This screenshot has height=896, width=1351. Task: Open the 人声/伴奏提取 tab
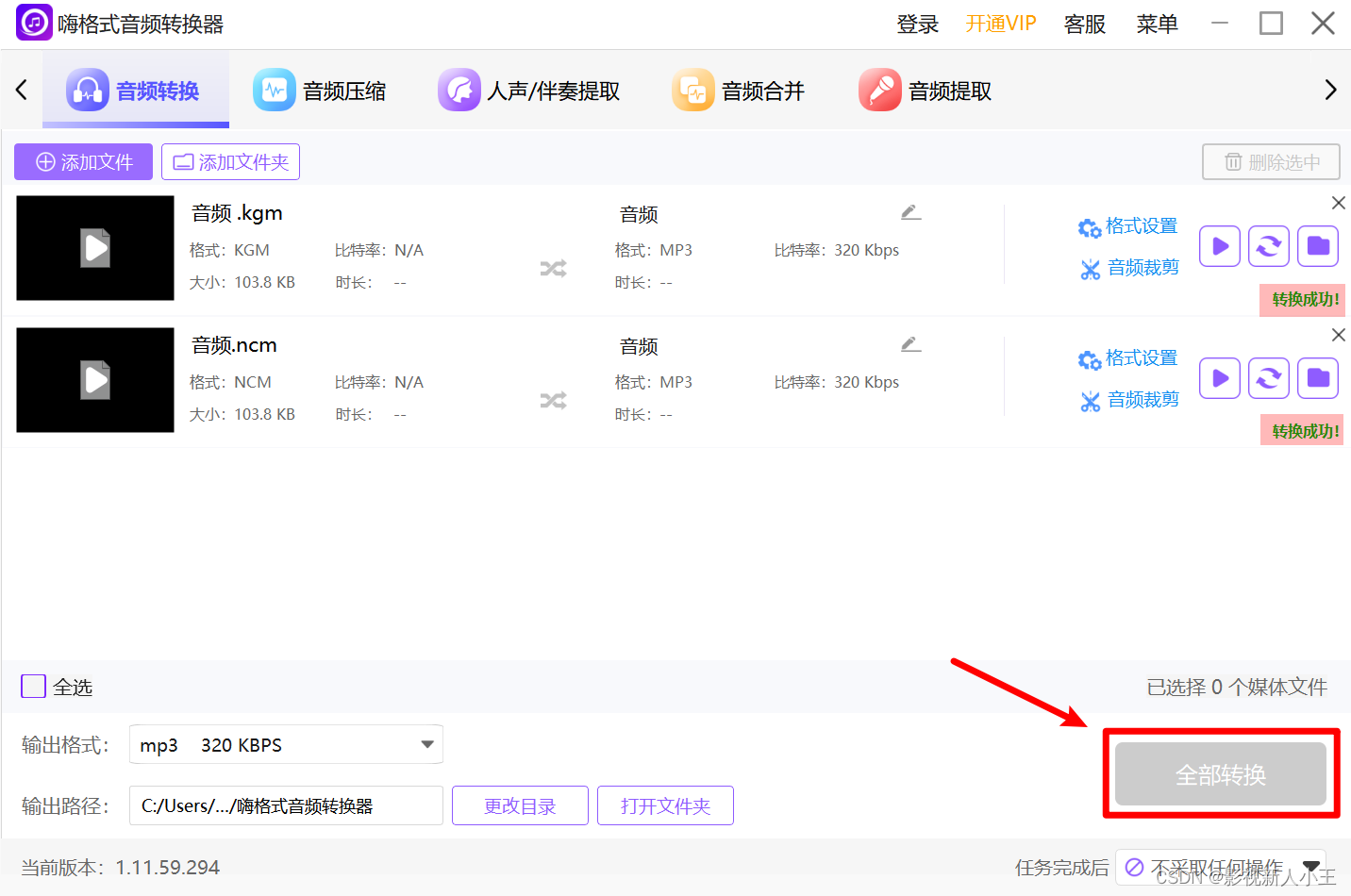pyautogui.click(x=528, y=91)
